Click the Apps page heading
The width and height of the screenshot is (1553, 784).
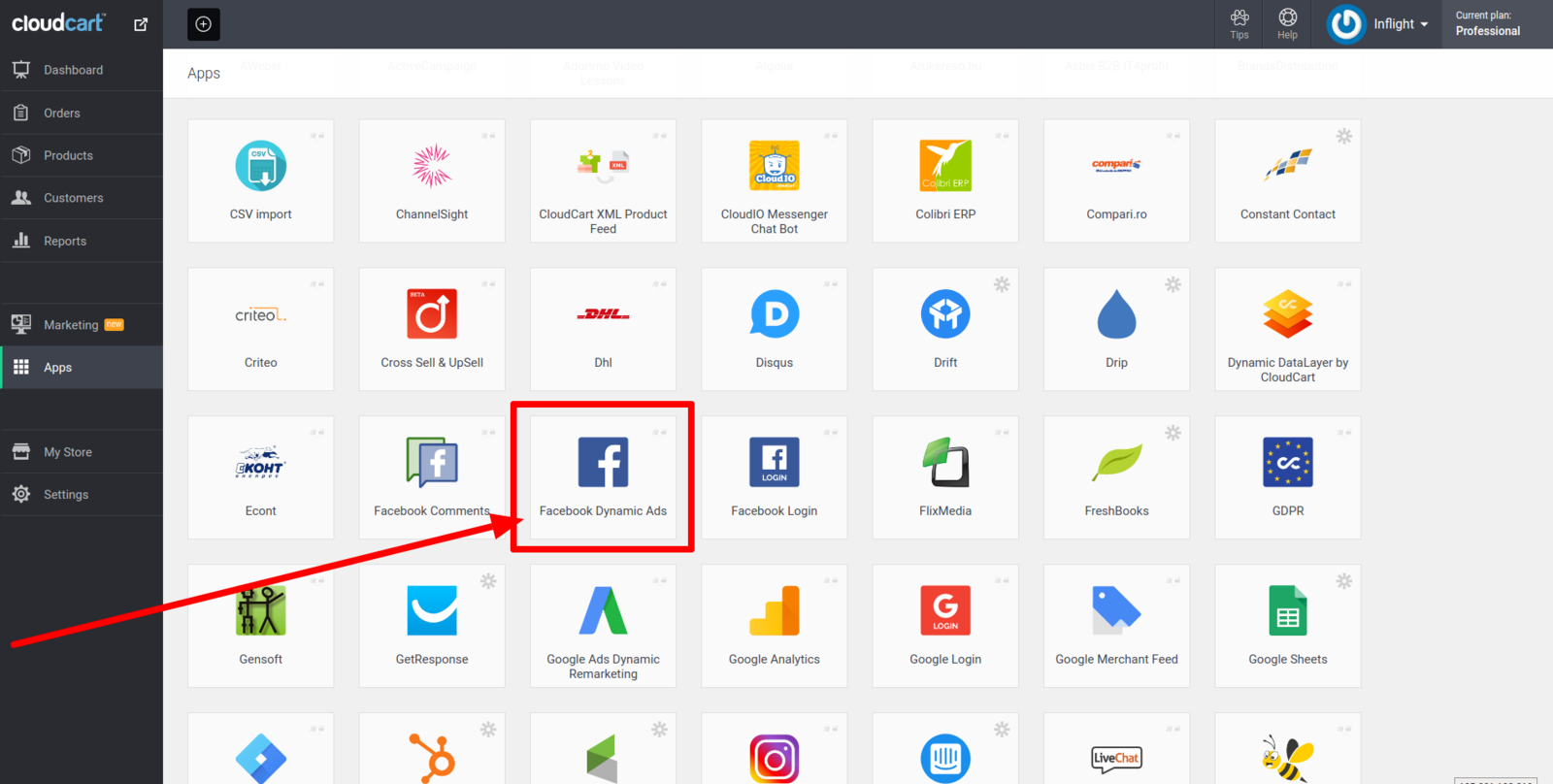click(x=204, y=73)
